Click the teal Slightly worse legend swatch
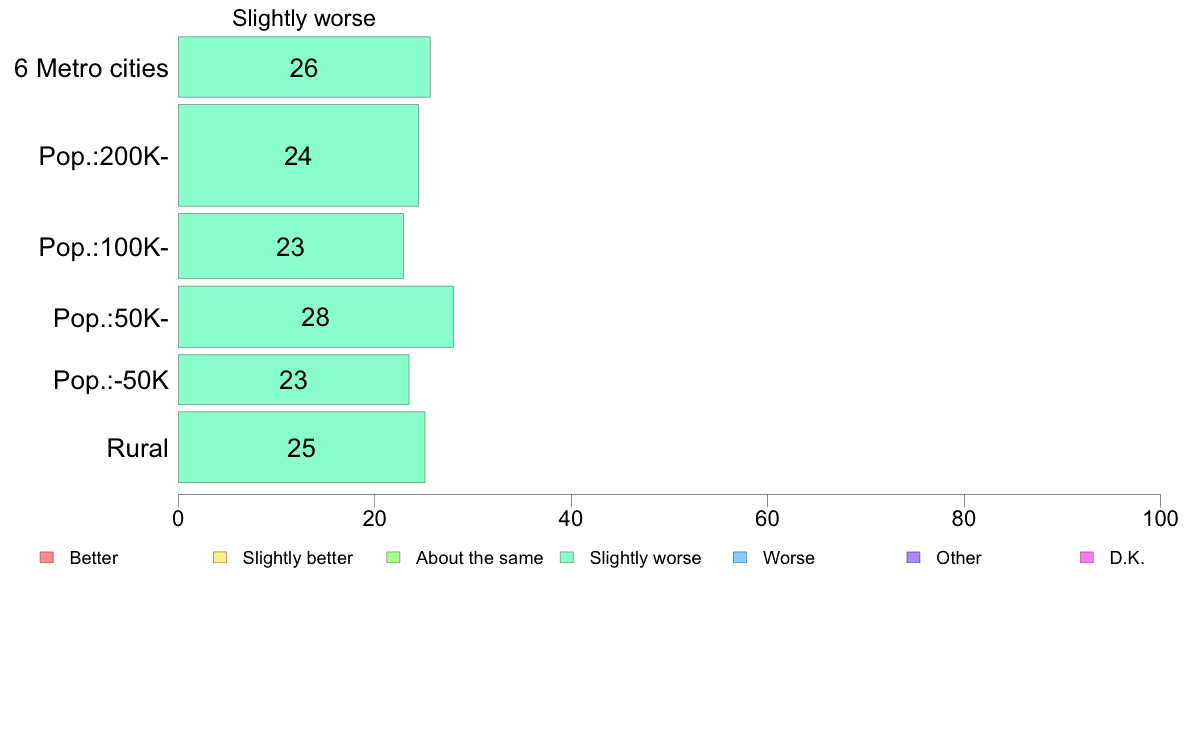This screenshot has width=1188, height=736. point(567,558)
